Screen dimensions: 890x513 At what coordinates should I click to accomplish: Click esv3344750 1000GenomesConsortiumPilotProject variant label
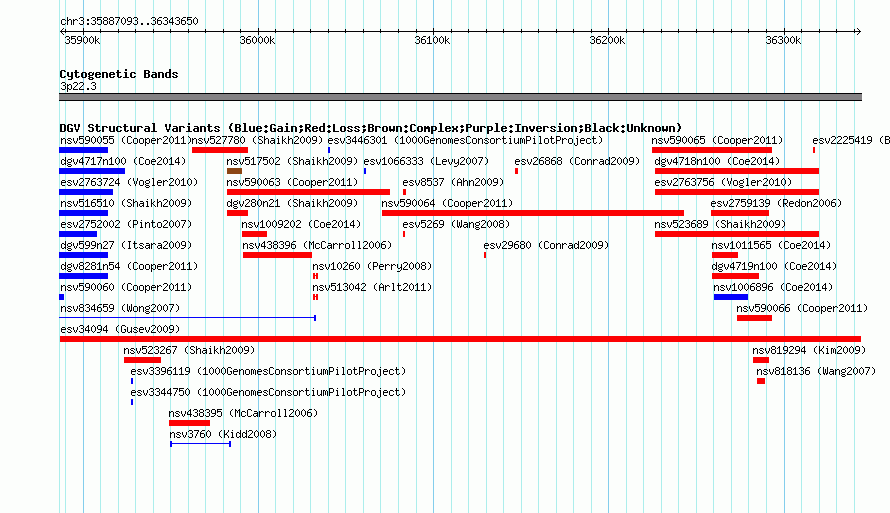point(268,392)
